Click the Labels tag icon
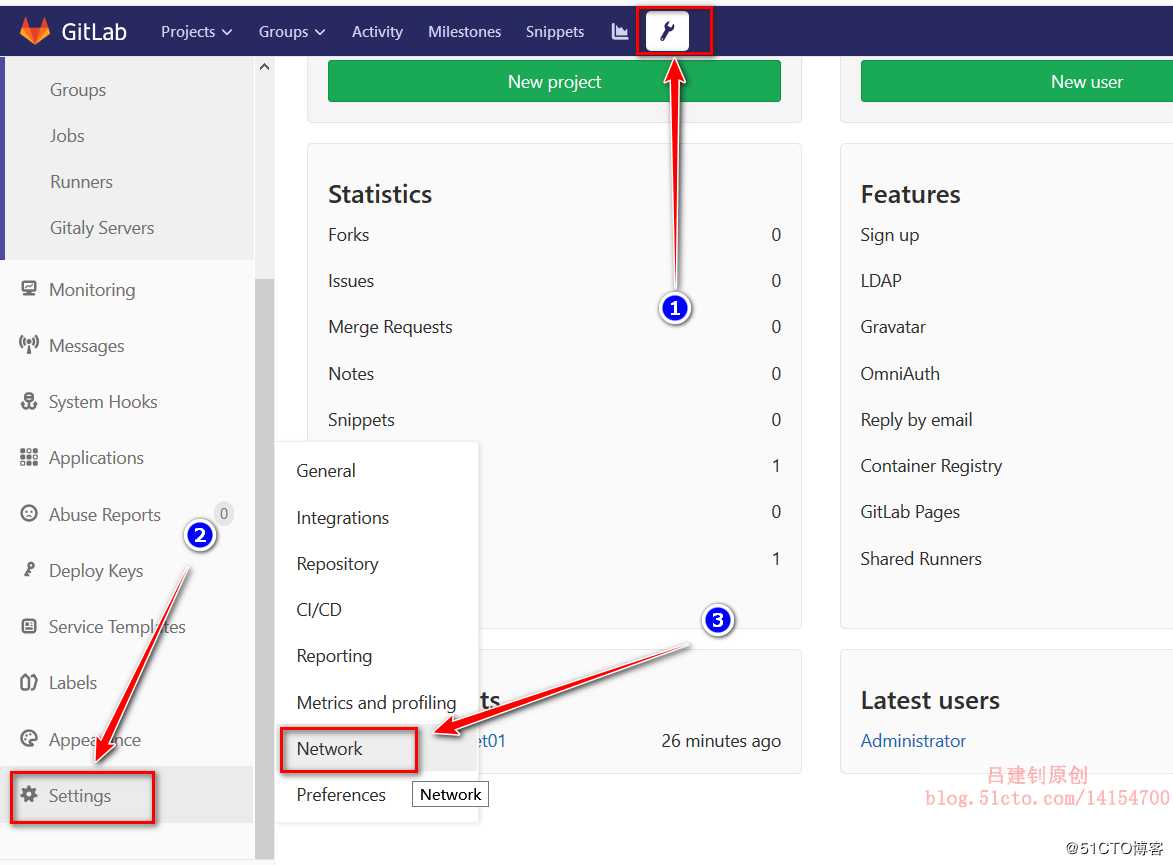 coord(28,682)
